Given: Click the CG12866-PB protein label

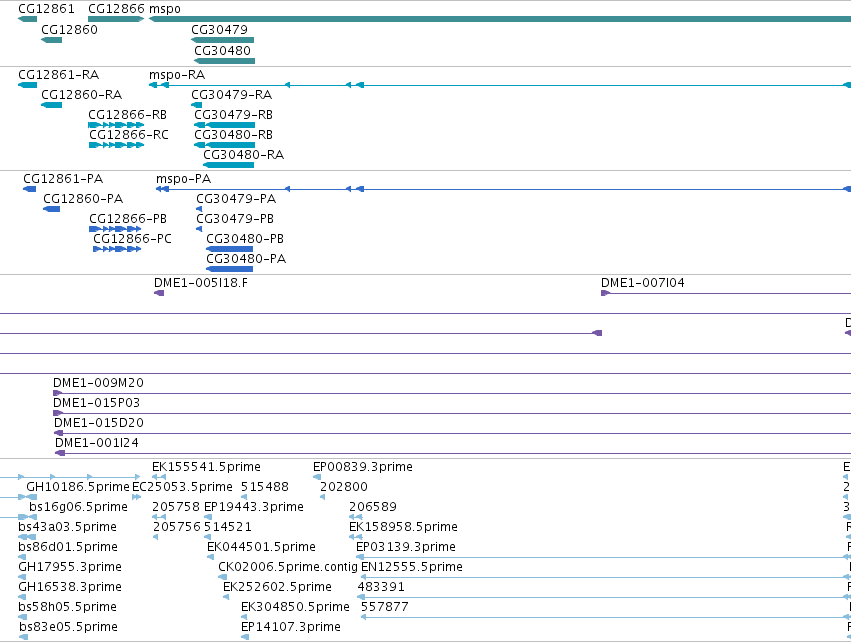Looking at the screenshot, I should (x=128, y=219).
